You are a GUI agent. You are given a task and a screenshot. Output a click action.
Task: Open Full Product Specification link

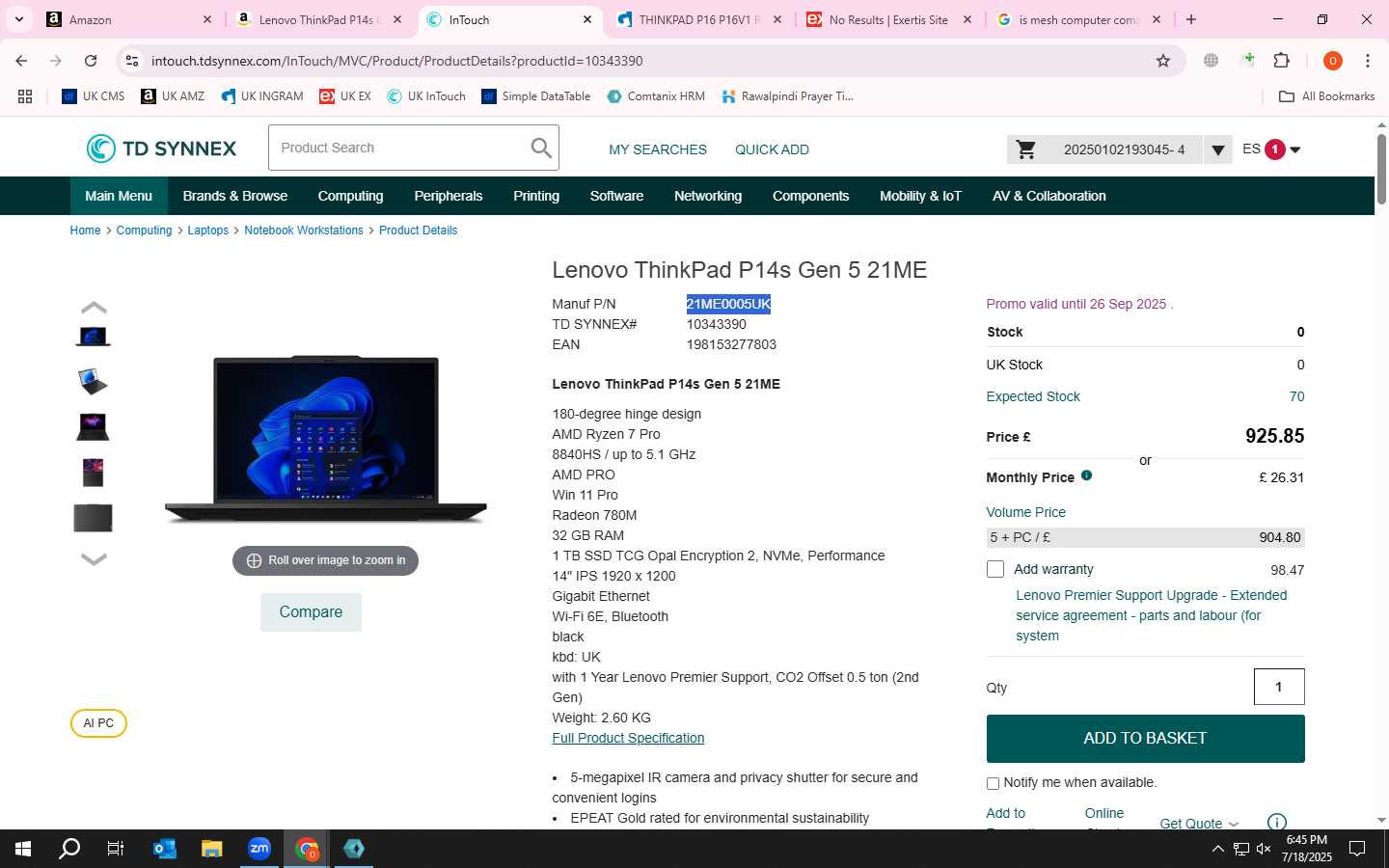point(628,738)
